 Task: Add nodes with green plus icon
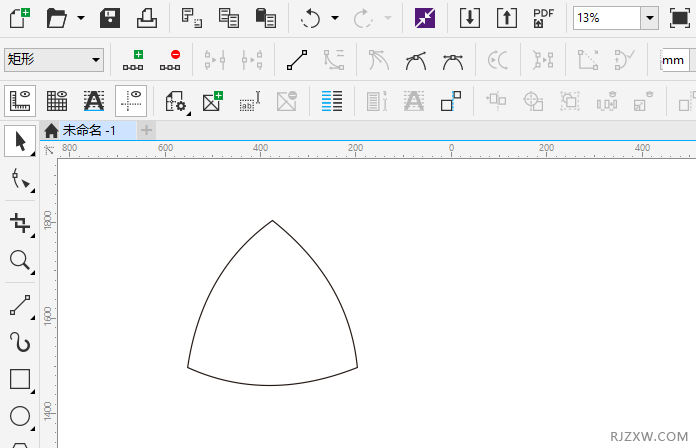pyautogui.click(x=133, y=60)
